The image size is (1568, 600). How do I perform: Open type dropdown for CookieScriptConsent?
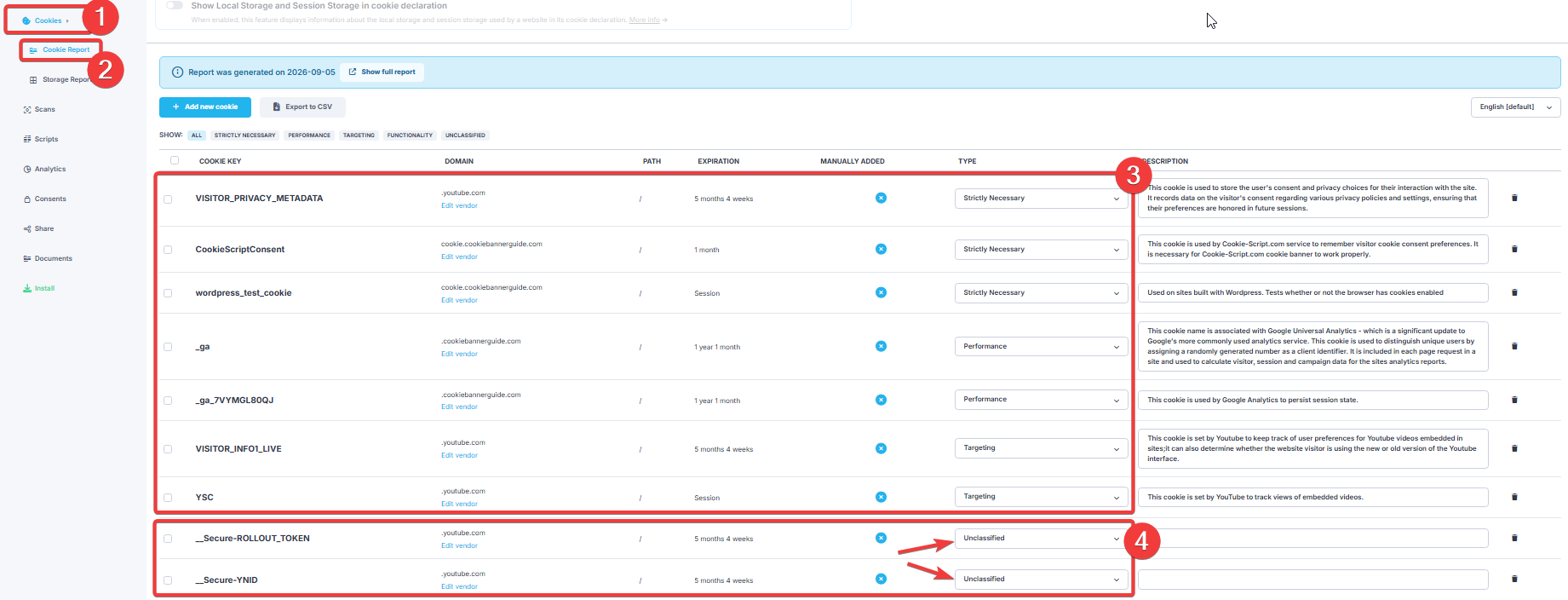click(x=1041, y=250)
